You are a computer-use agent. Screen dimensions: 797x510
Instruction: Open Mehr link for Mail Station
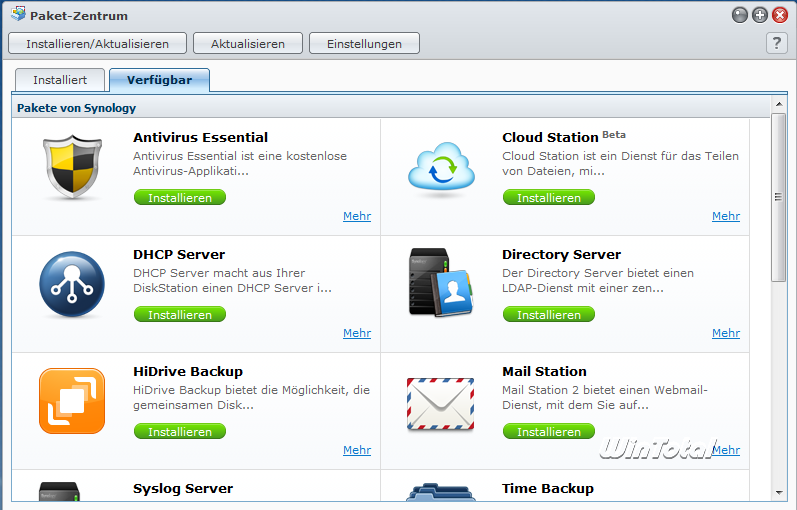pos(726,450)
